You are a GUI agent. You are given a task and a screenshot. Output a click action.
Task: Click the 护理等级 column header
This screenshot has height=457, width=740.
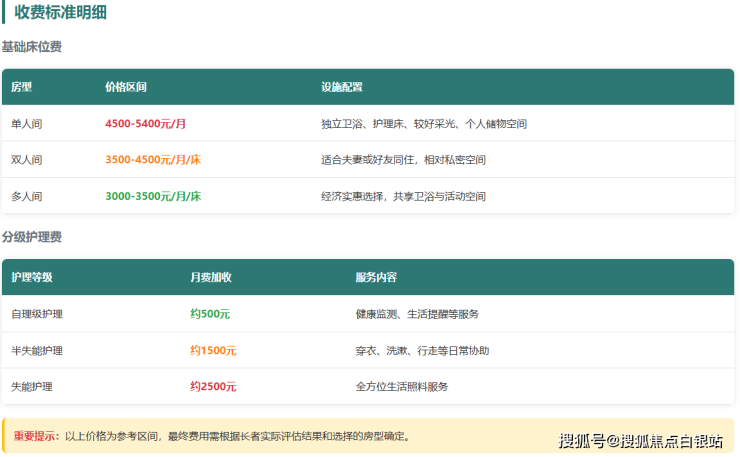pyautogui.click(x=32, y=277)
